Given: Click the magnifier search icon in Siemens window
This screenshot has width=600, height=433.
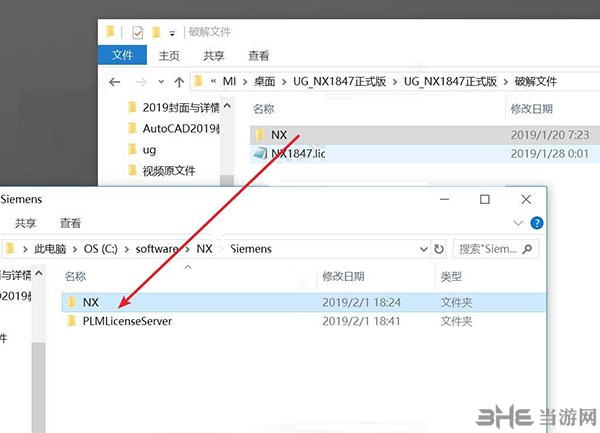Looking at the screenshot, I should (x=527, y=249).
